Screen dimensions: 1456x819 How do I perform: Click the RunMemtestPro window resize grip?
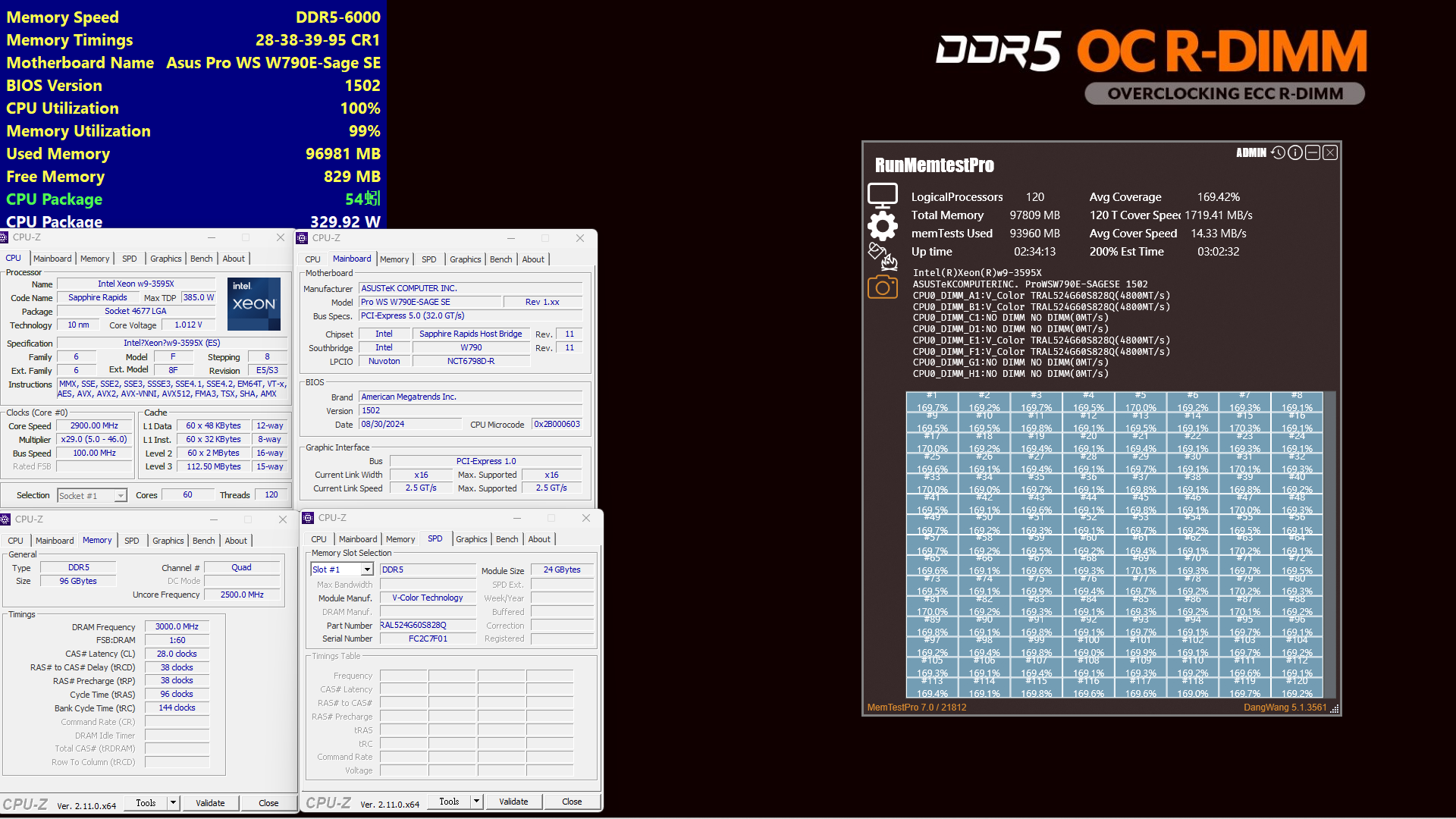(x=1335, y=709)
